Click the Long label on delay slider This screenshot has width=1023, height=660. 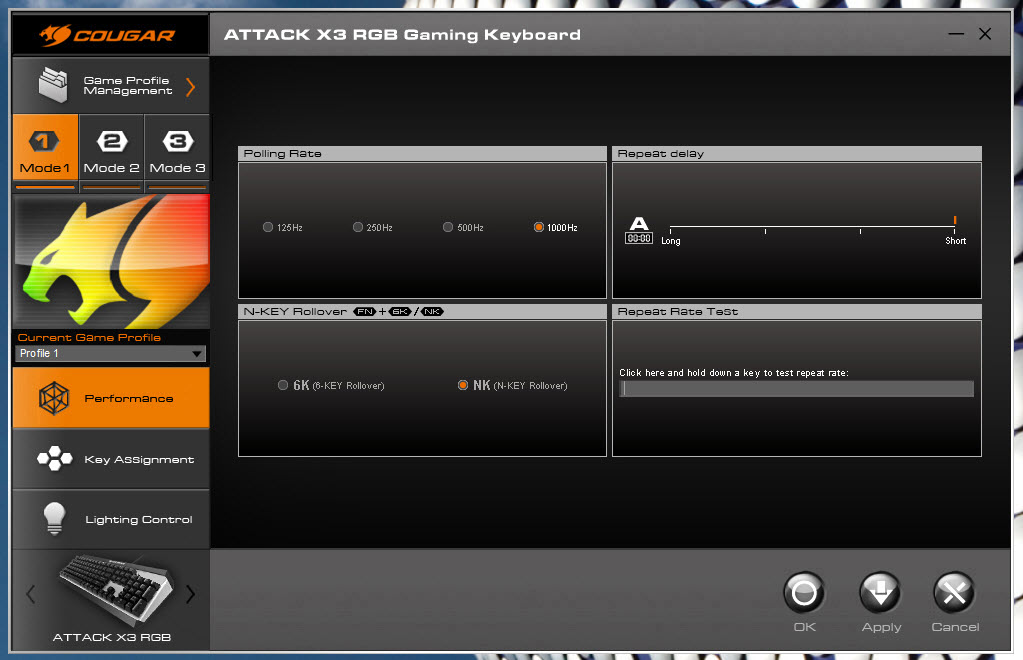[x=671, y=241]
